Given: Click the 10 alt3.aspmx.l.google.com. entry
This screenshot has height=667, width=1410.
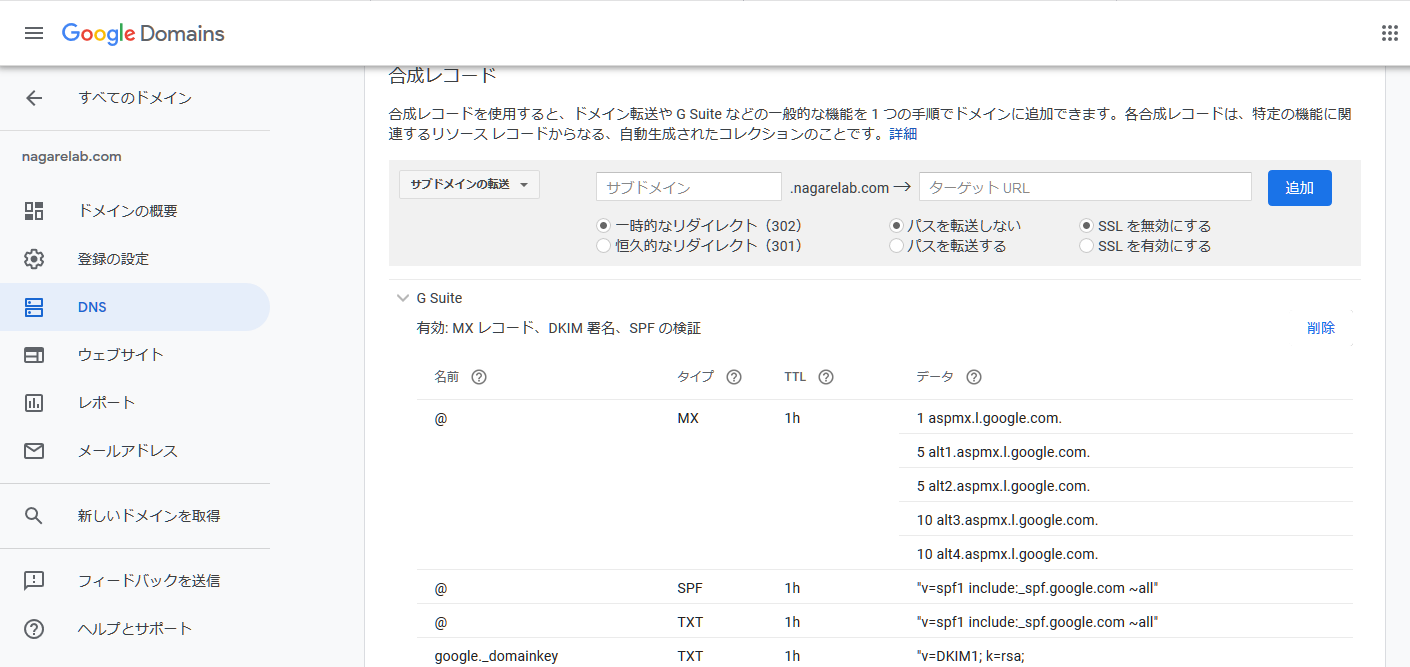Looking at the screenshot, I should 1007,520.
